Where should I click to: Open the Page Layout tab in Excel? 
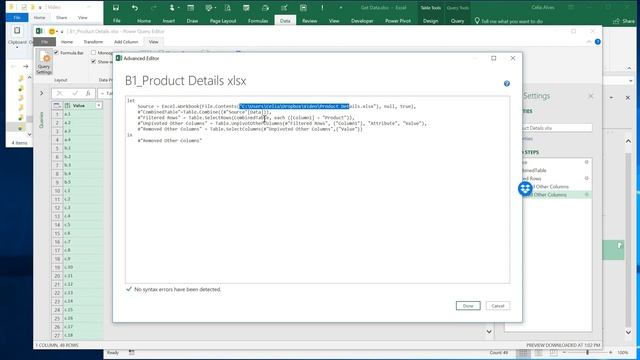(x=223, y=21)
